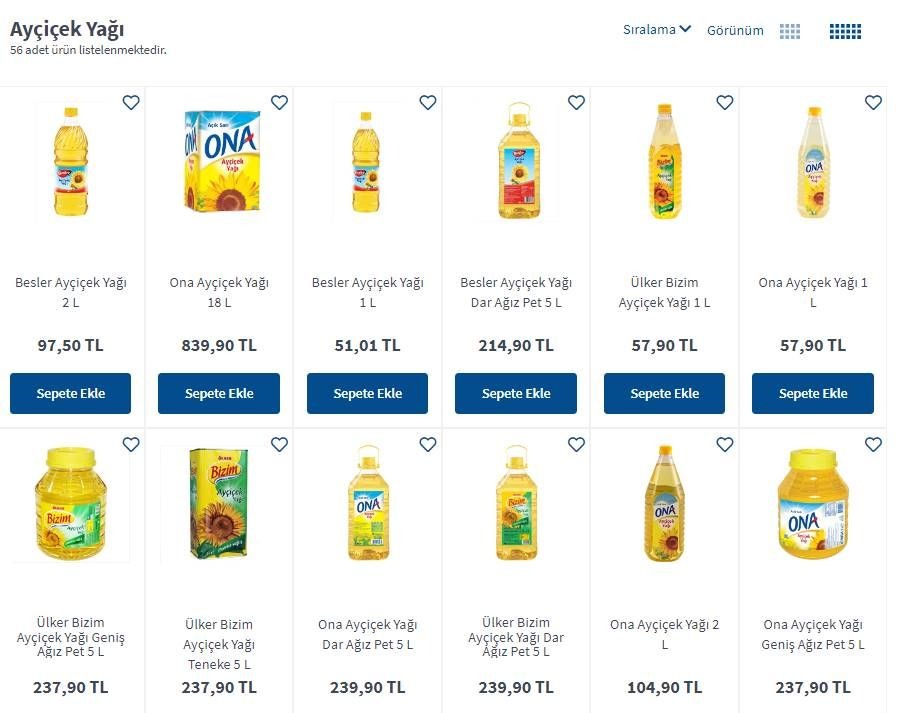Viewport: 921px width, 713px height.
Task: Switch to the smaller grid view icon
Action: tap(789, 31)
